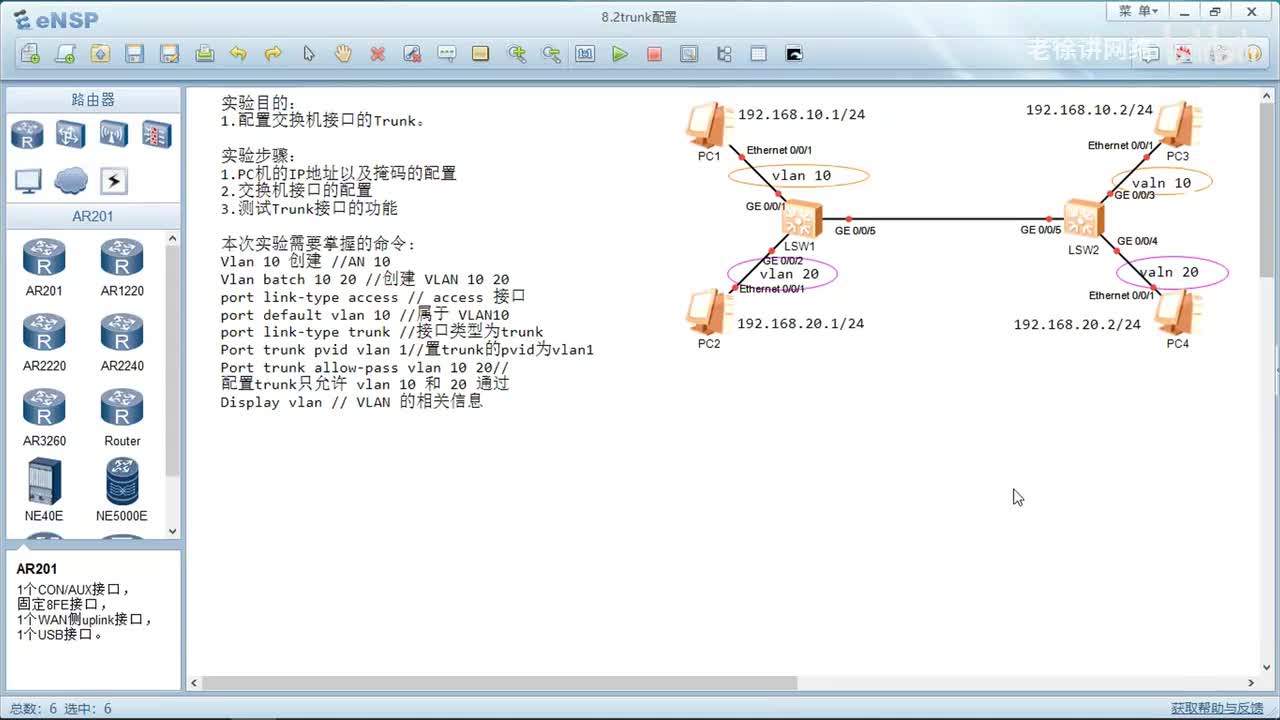
Task: Pick the NE40E router model
Action: (44, 490)
